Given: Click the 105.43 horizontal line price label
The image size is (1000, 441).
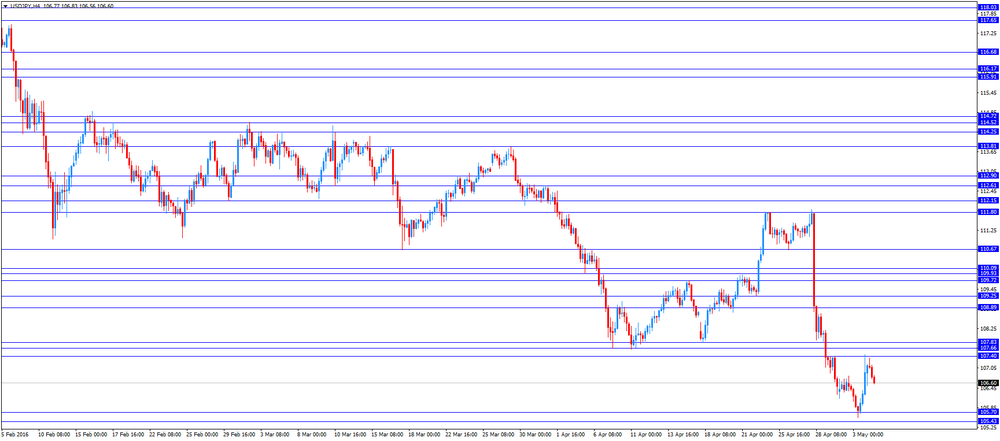Looking at the screenshot, I should click(988, 421).
